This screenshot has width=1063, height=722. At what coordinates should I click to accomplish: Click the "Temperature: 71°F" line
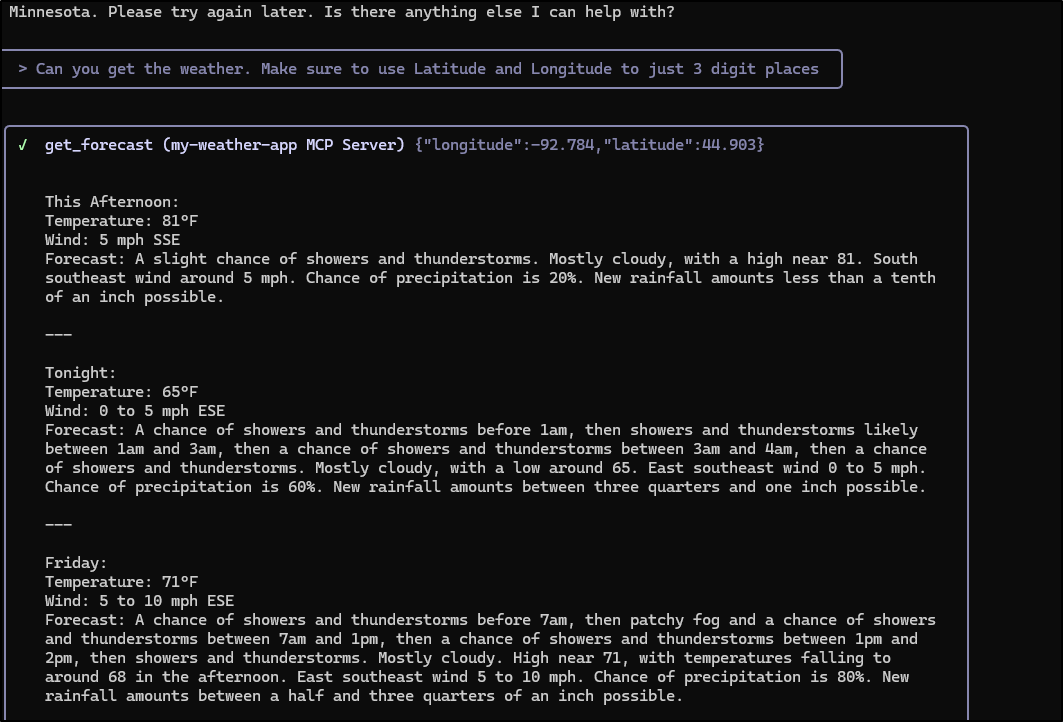tap(121, 582)
